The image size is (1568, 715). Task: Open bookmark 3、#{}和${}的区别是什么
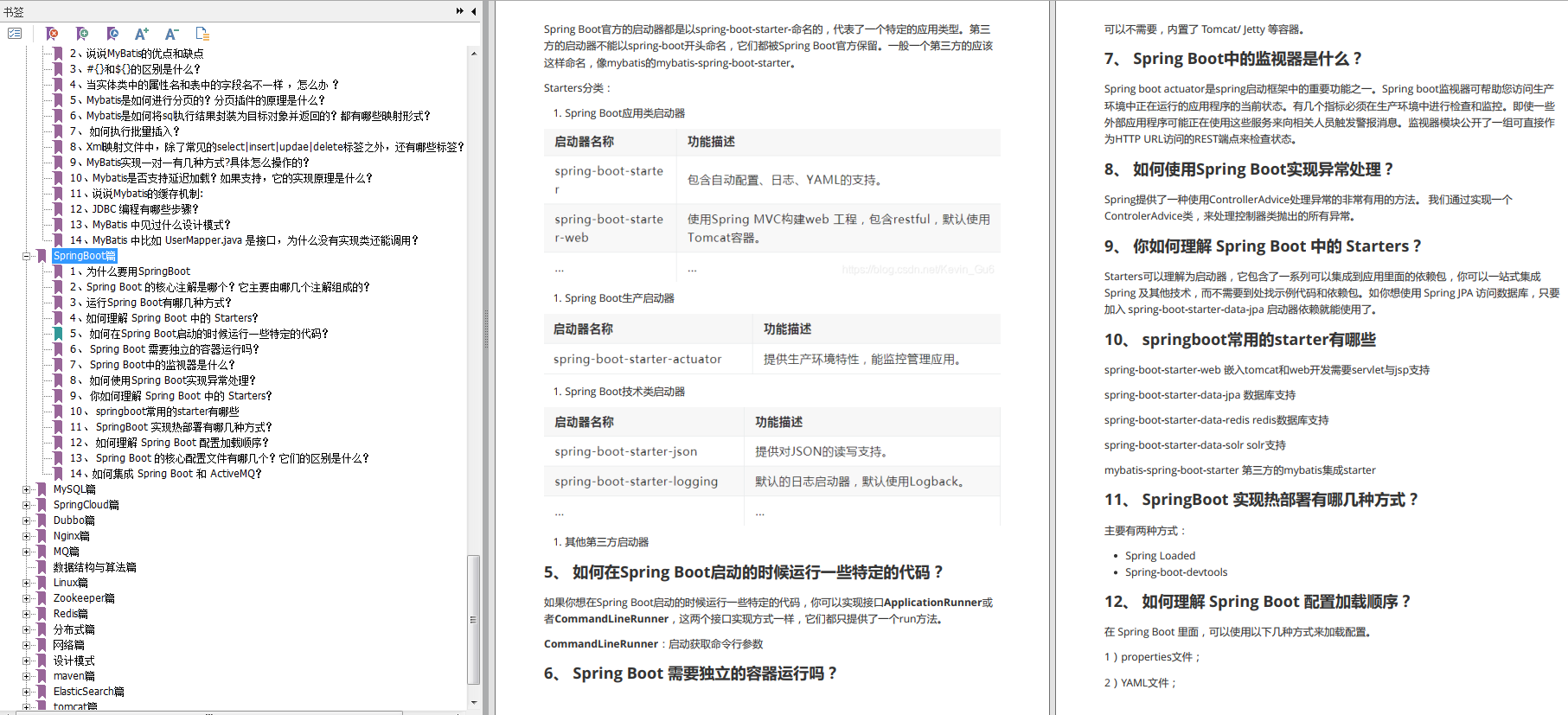coord(135,69)
